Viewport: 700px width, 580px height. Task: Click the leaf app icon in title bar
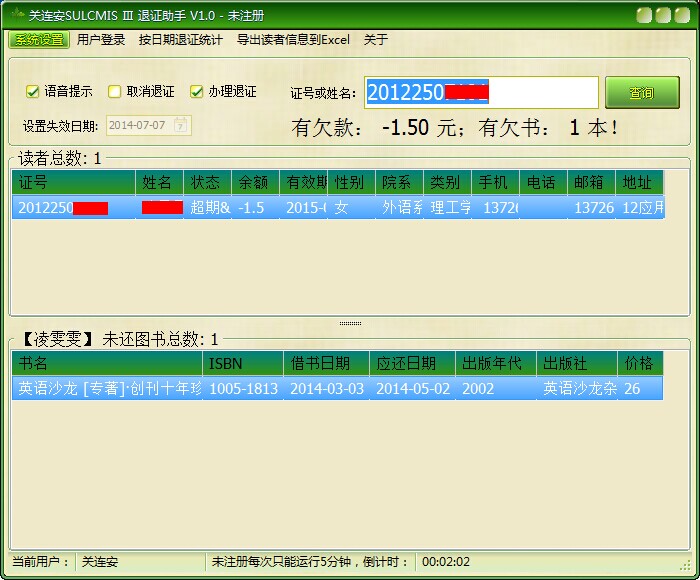tap(18, 14)
